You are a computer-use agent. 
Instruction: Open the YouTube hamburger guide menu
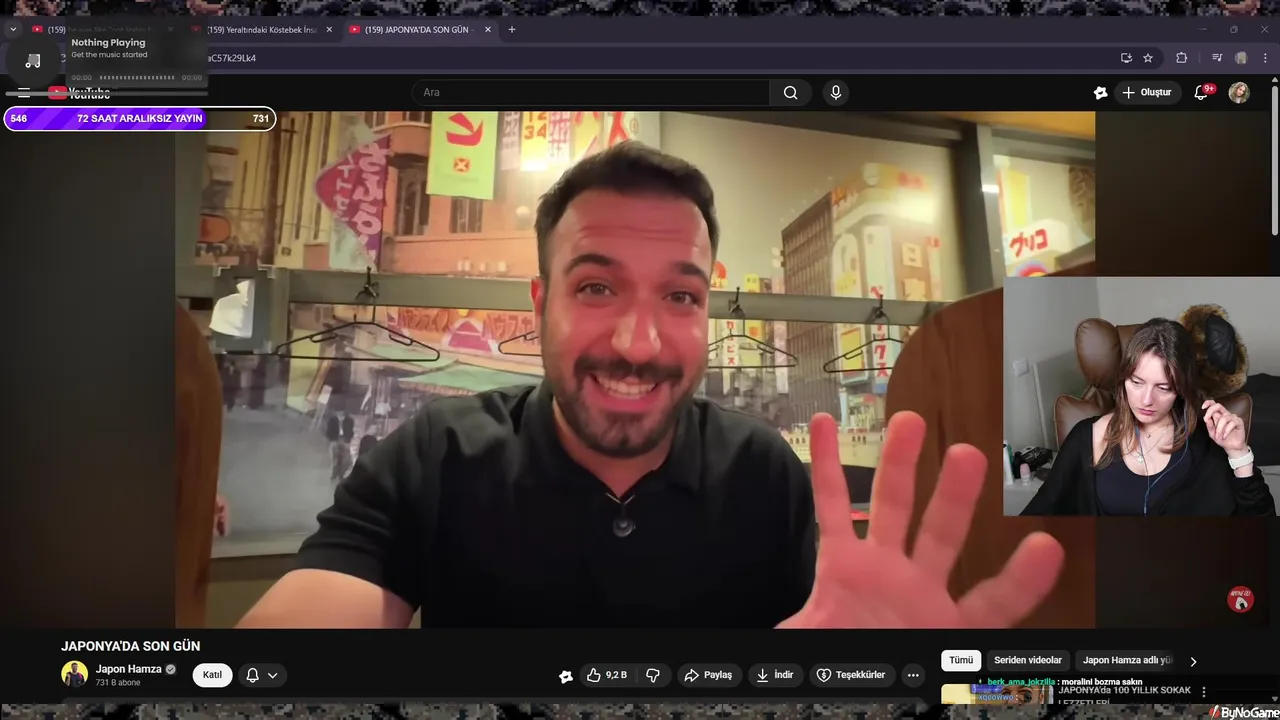[x=24, y=93]
